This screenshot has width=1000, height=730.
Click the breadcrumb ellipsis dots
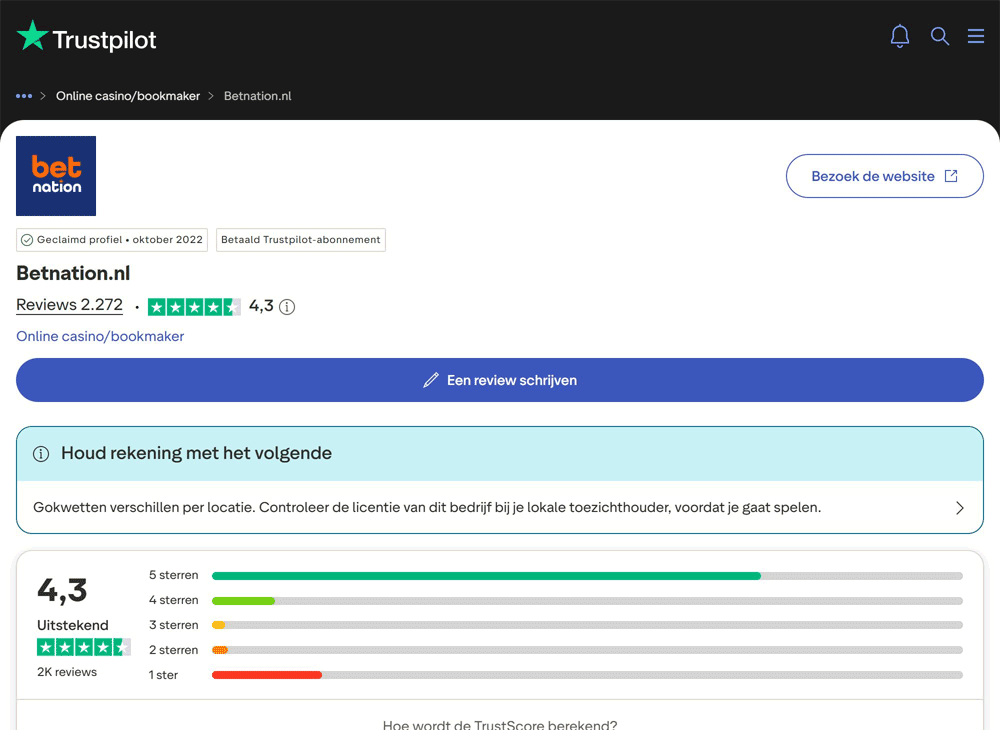(x=24, y=96)
